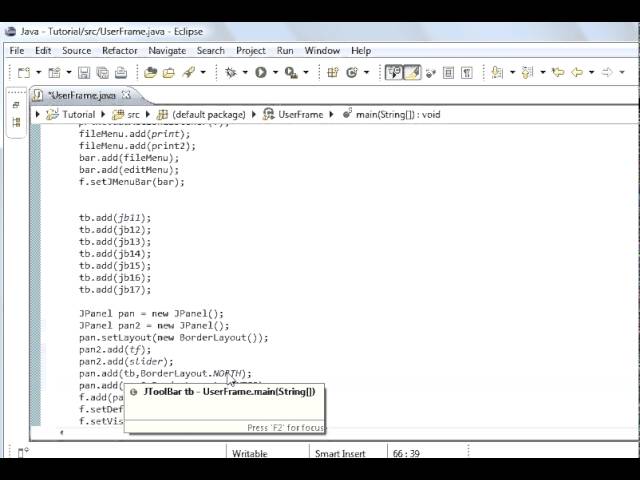Click the New file toolbar icon
The image size is (640, 480).
tap(24, 73)
